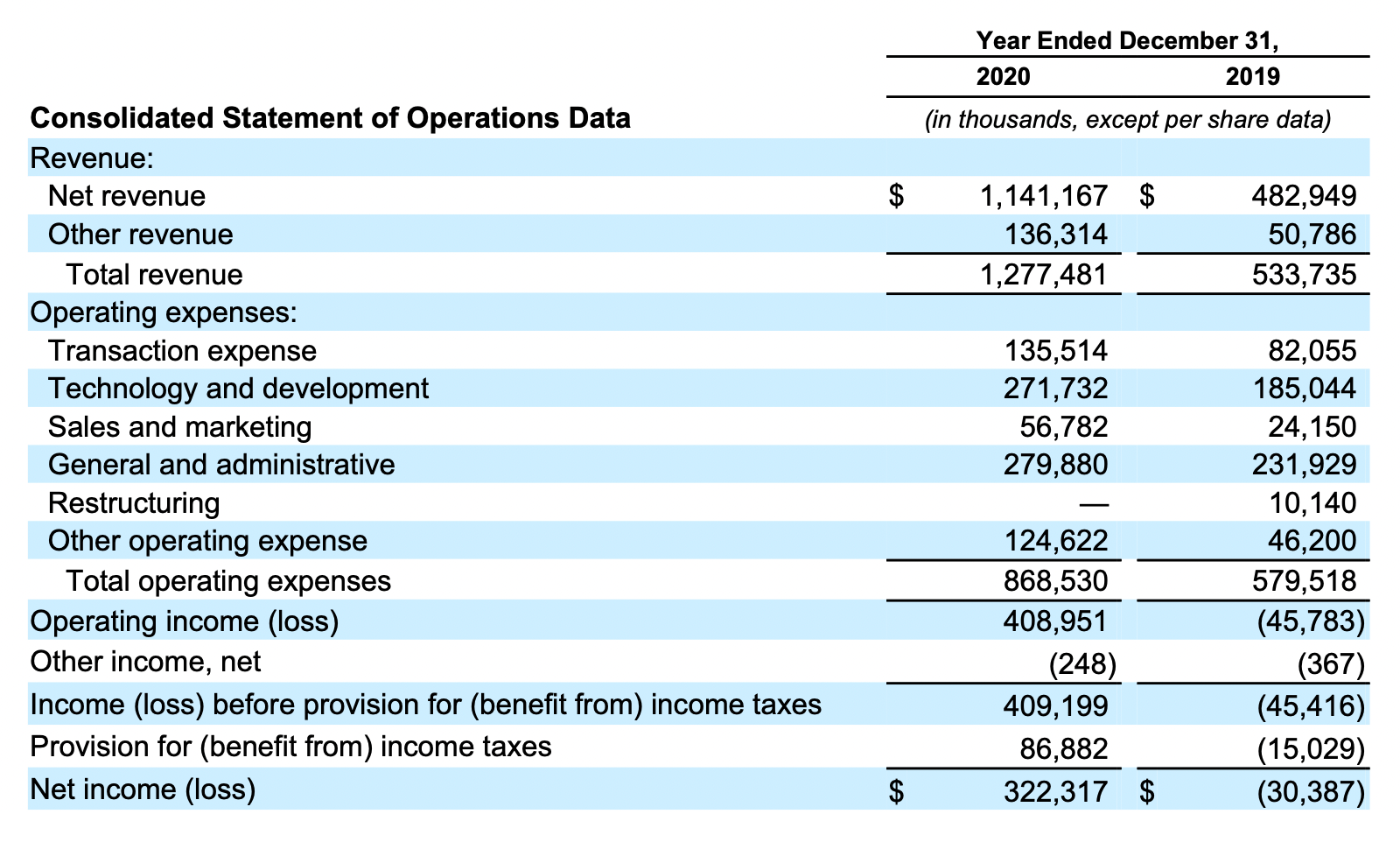Click the 2019 column header

[1252, 77]
